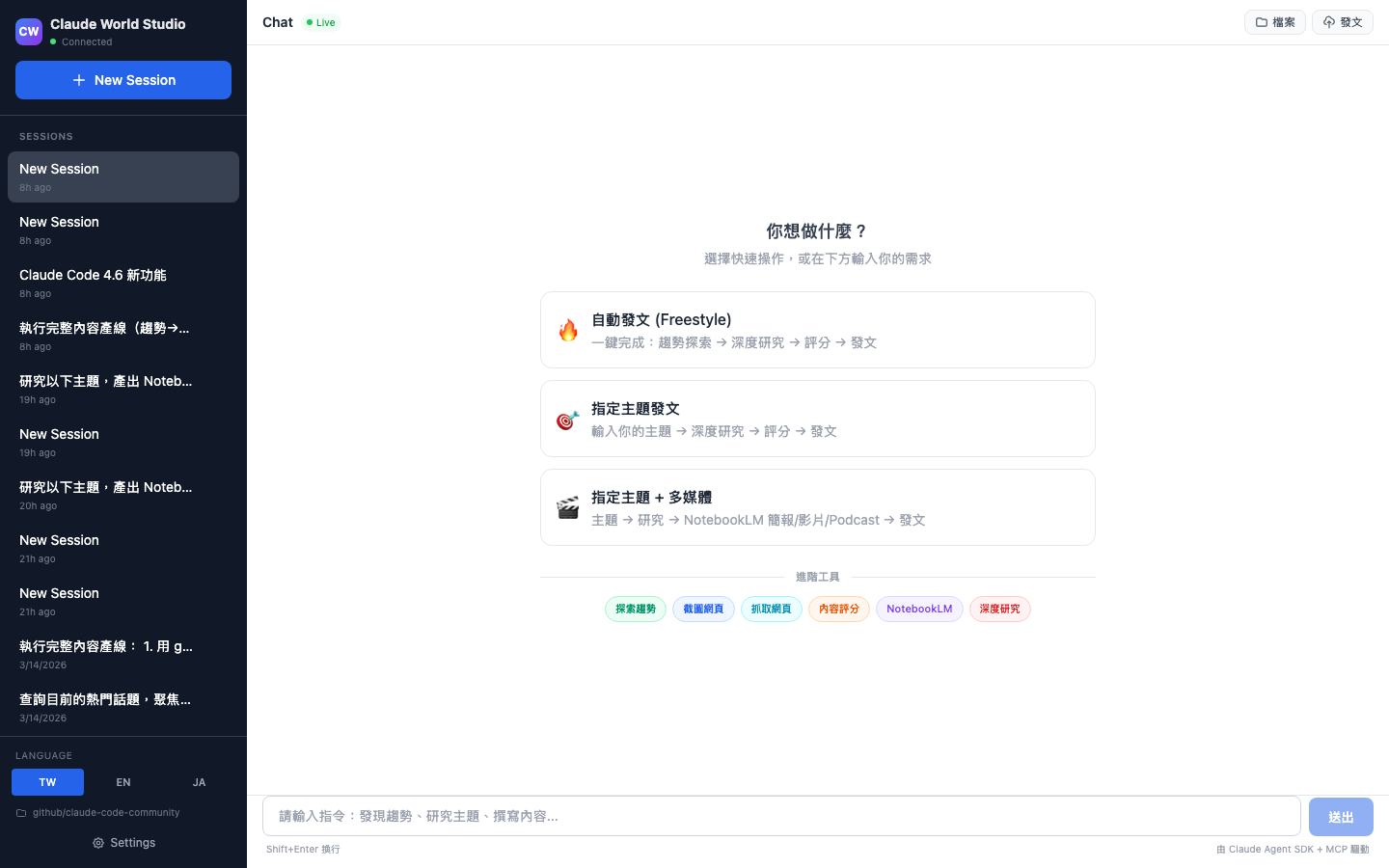Click the command input field

(x=781, y=816)
